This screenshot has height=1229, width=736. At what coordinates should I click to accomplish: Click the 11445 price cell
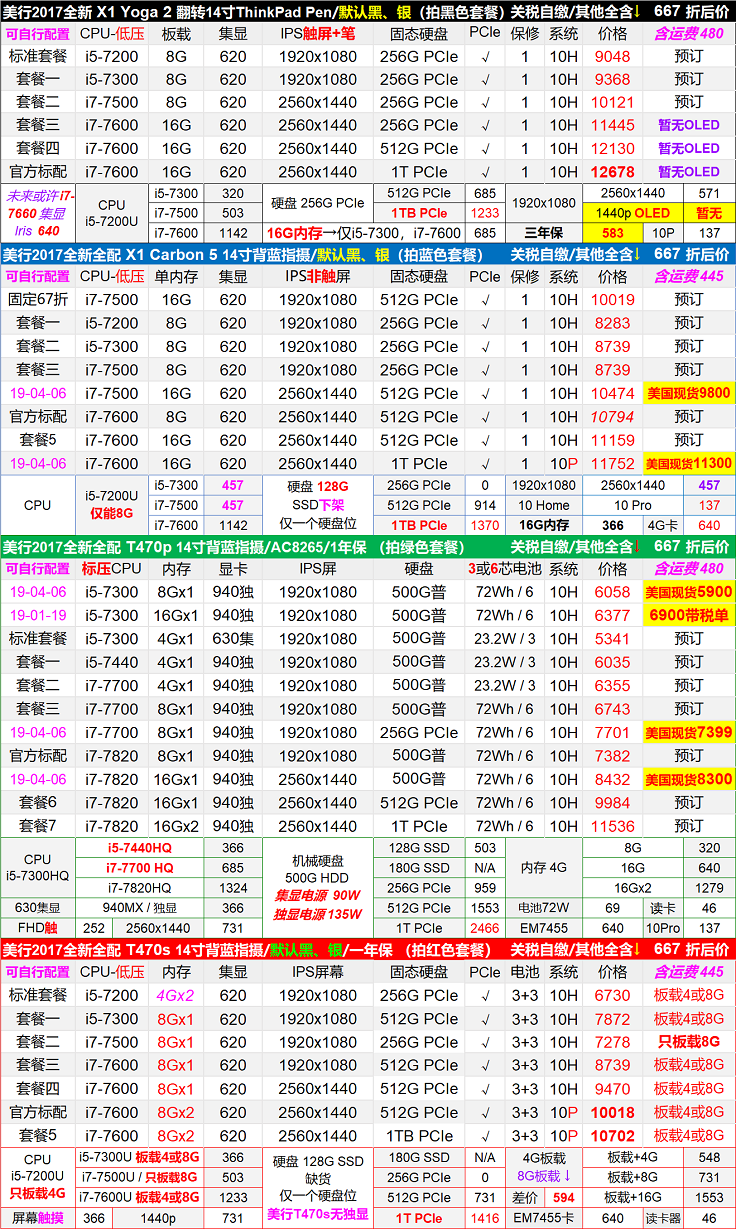point(612,125)
